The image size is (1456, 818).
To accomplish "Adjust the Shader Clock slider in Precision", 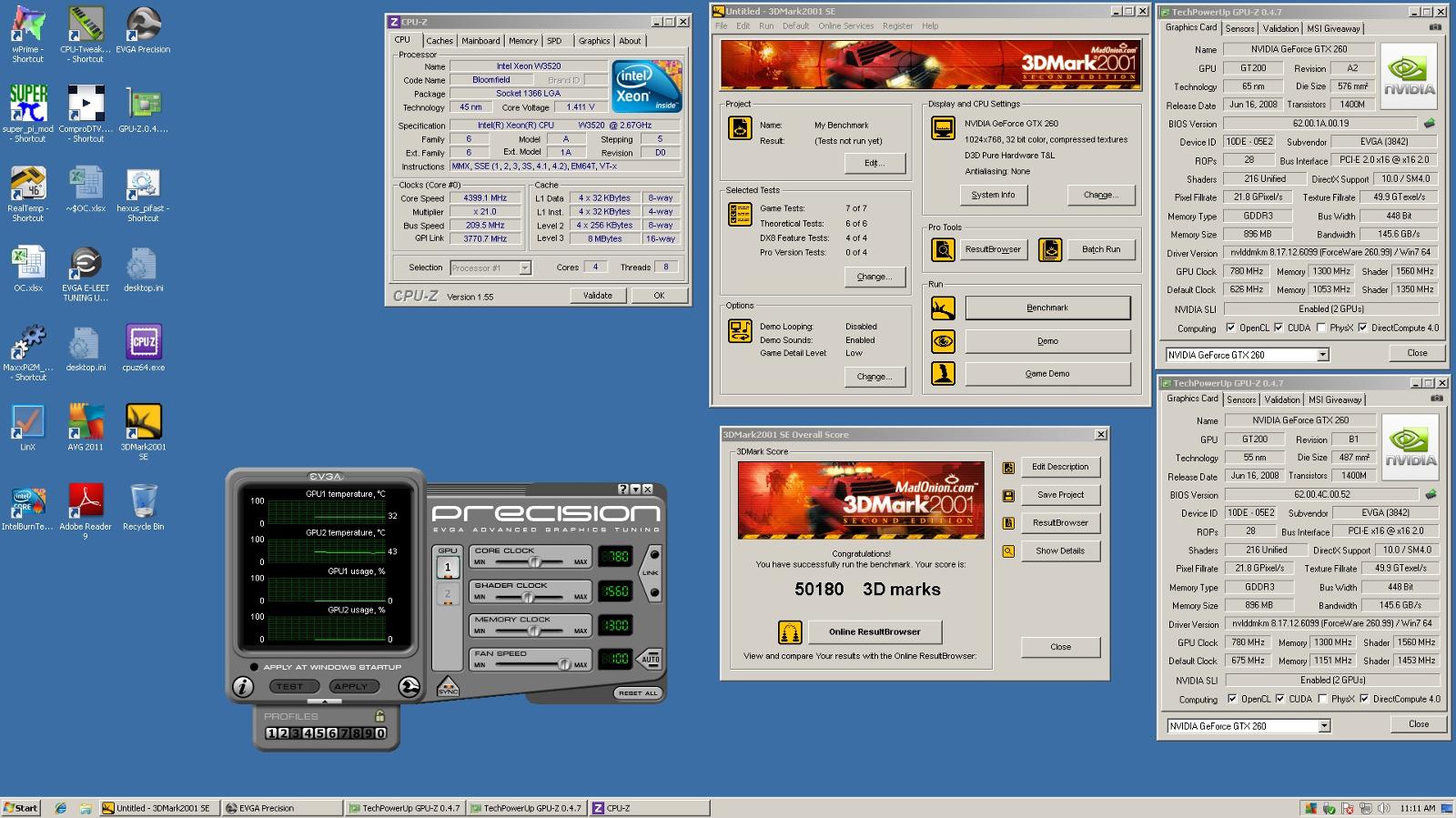I will [x=527, y=597].
